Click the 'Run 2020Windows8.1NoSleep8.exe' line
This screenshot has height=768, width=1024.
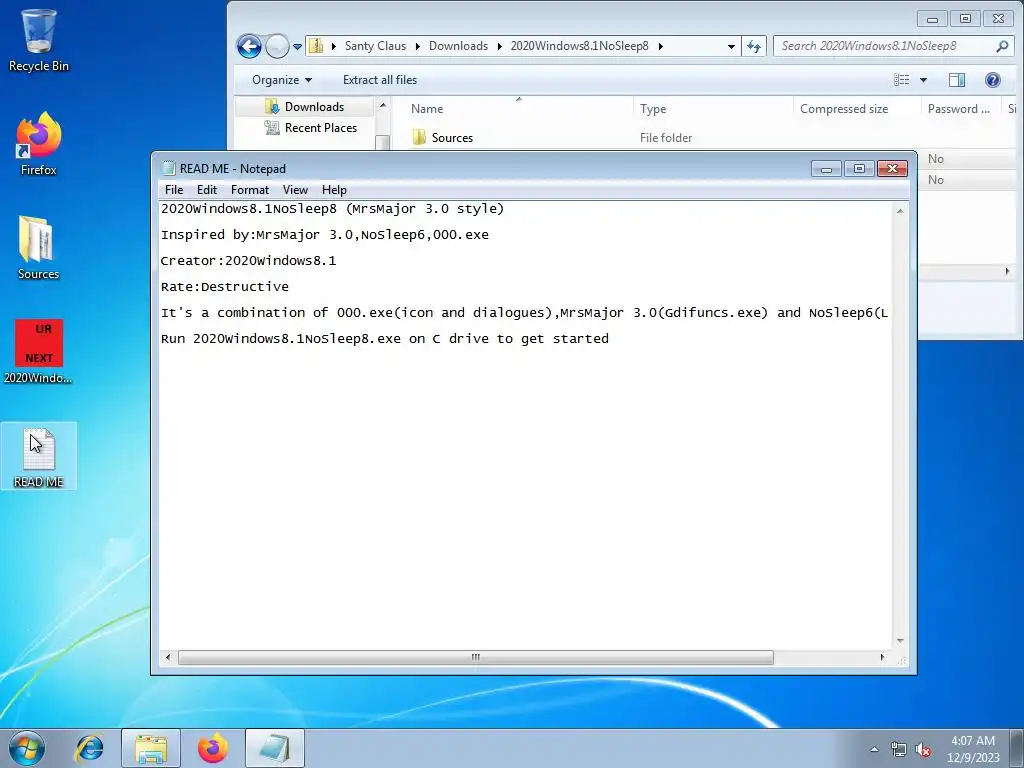click(385, 339)
